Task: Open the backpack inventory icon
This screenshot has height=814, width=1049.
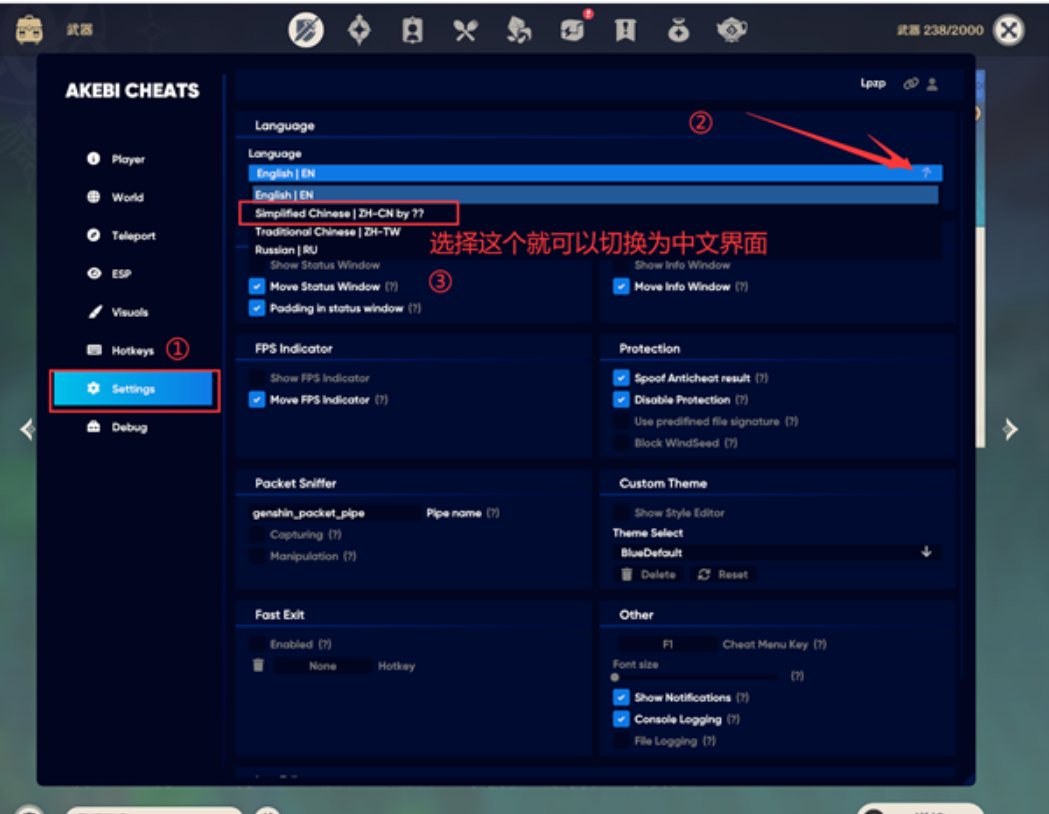Action: click(x=29, y=29)
